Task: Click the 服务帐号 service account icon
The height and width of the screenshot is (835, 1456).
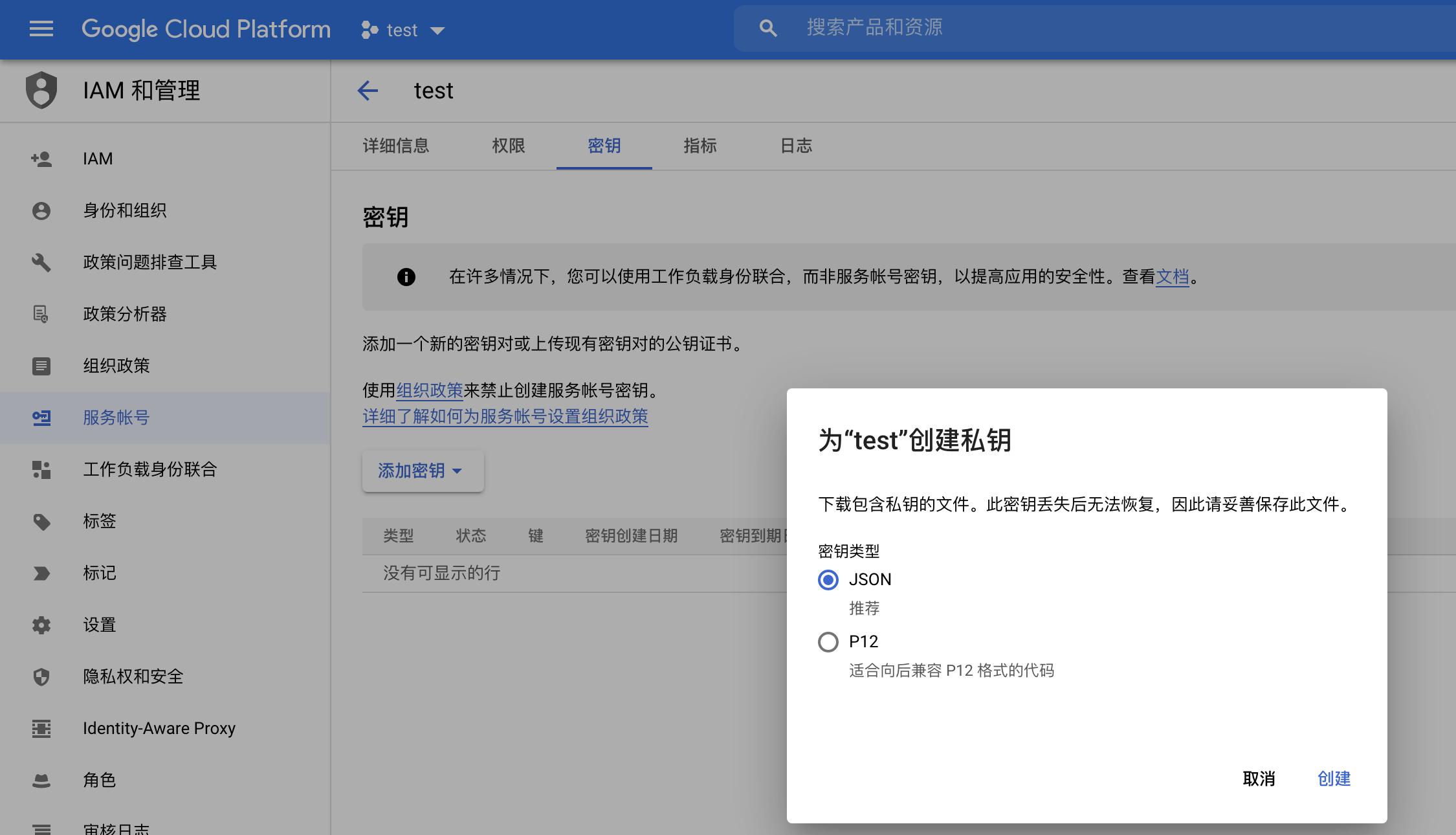Action: coord(40,417)
